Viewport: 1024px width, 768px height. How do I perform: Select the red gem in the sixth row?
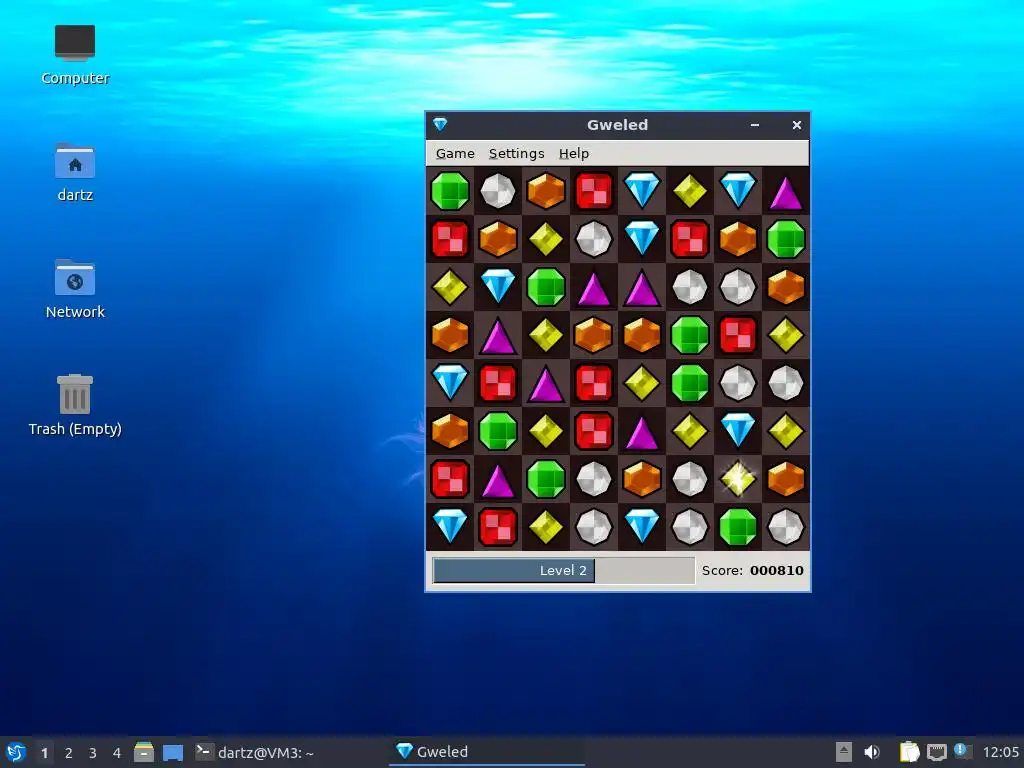[x=594, y=431]
